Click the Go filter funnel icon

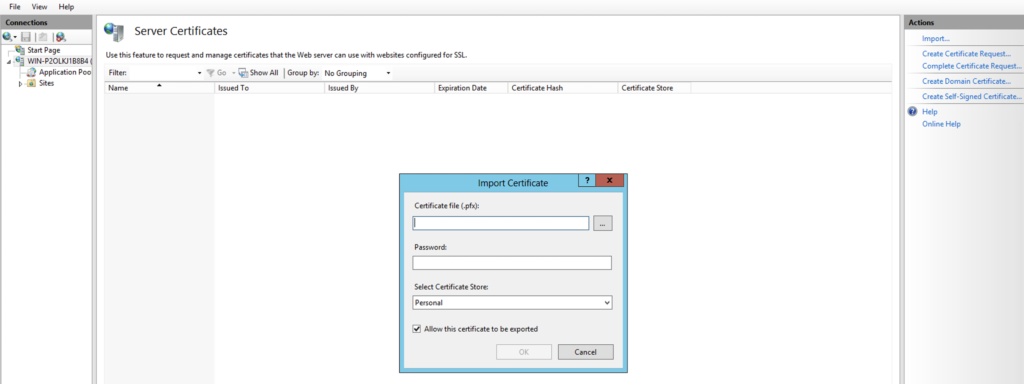(x=210, y=73)
